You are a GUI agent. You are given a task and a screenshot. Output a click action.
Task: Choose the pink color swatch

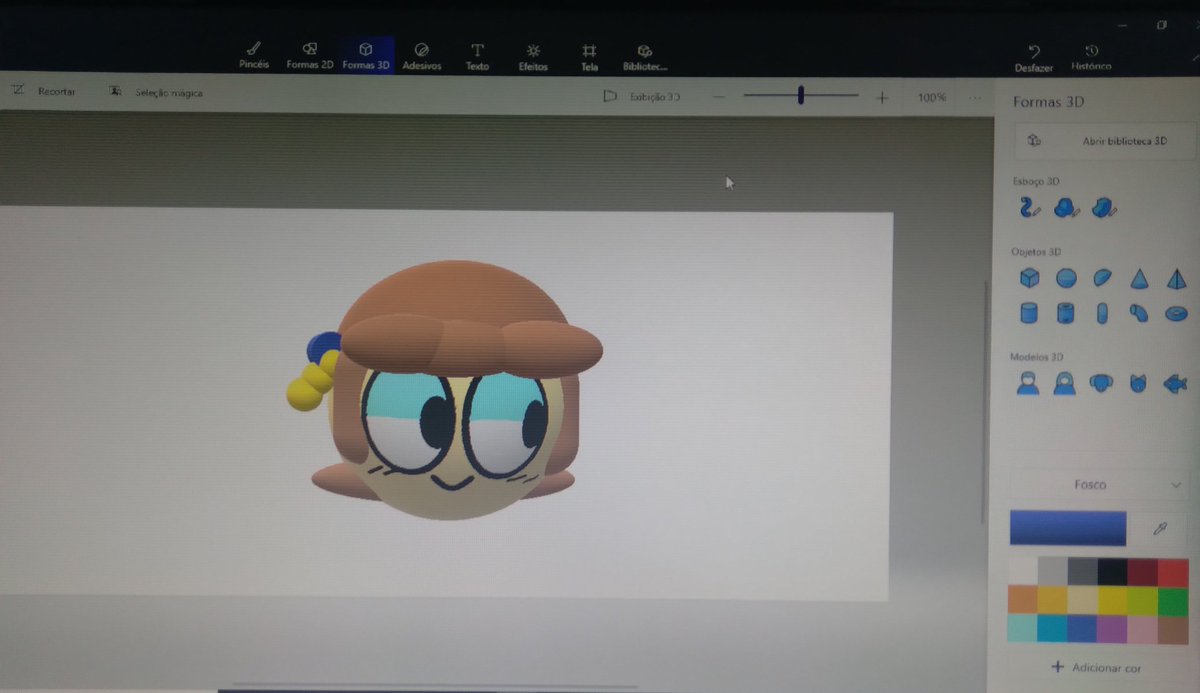[1143, 627]
